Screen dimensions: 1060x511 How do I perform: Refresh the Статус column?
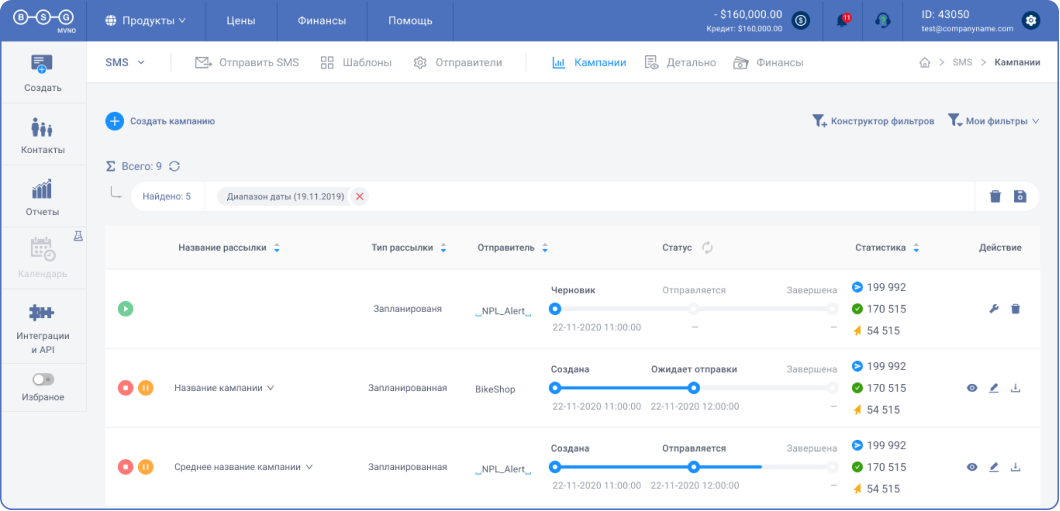click(707, 248)
